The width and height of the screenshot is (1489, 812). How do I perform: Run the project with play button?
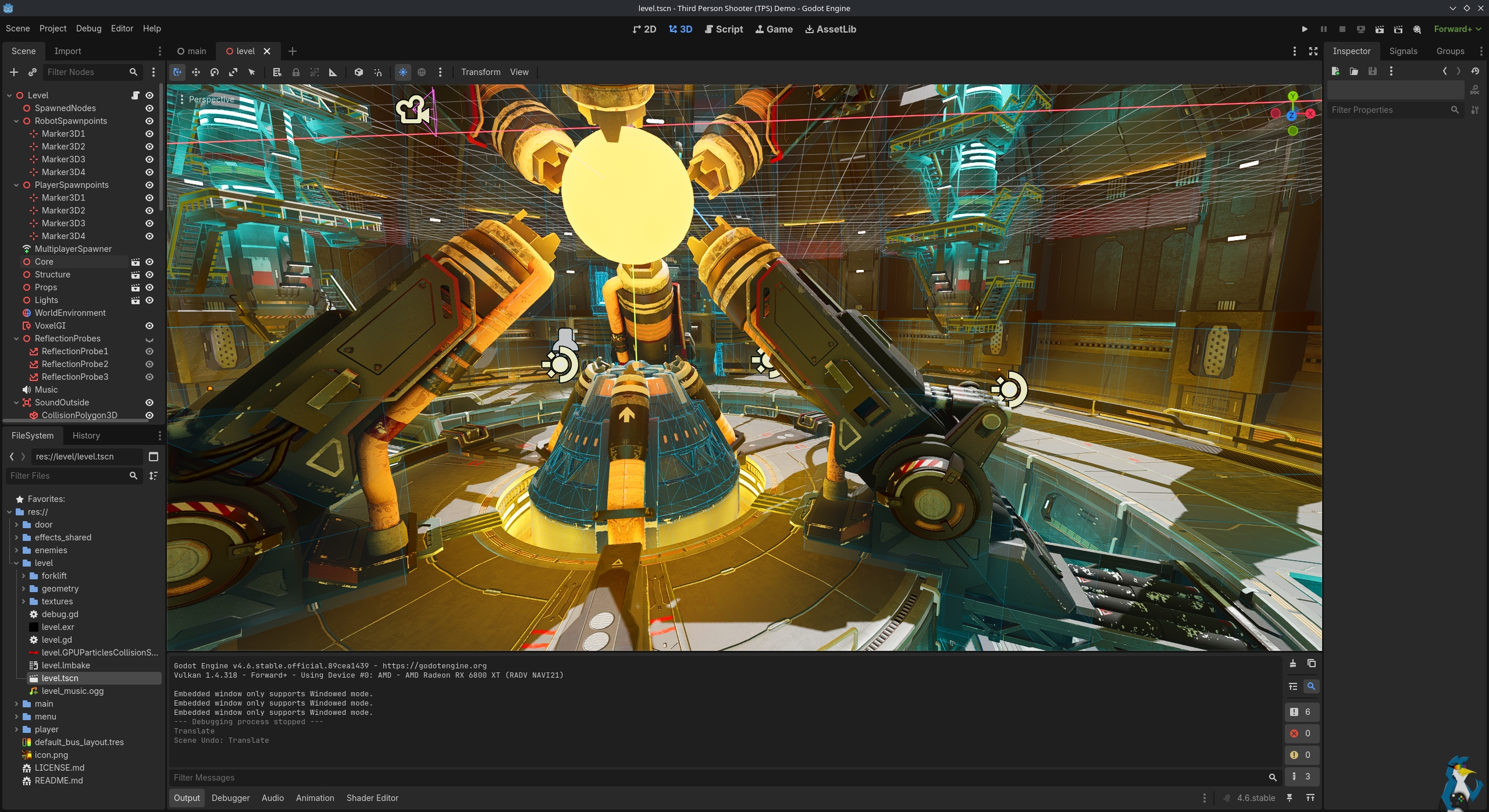tap(1305, 29)
